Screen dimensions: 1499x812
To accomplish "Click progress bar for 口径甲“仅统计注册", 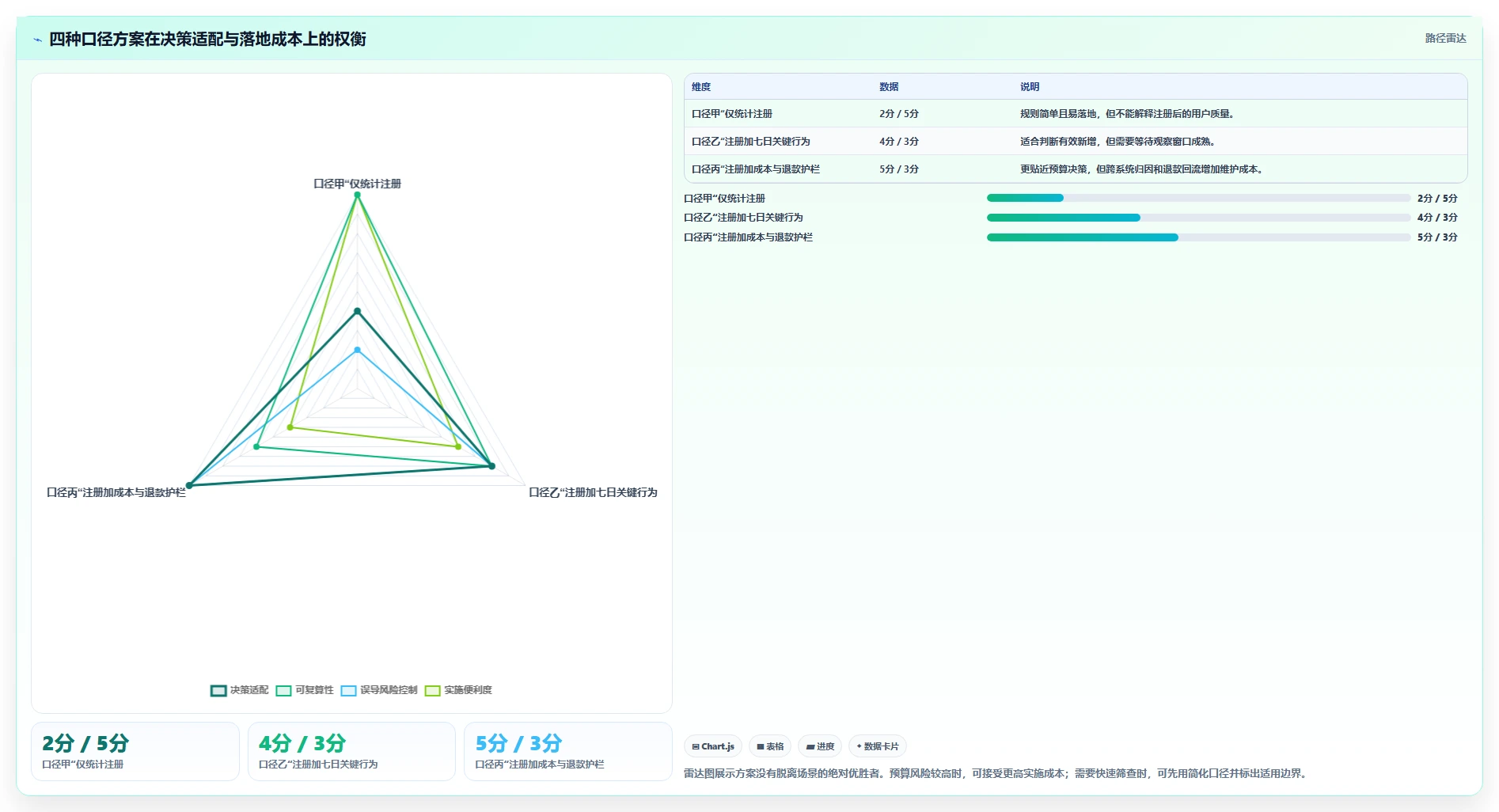I will (1198, 198).
